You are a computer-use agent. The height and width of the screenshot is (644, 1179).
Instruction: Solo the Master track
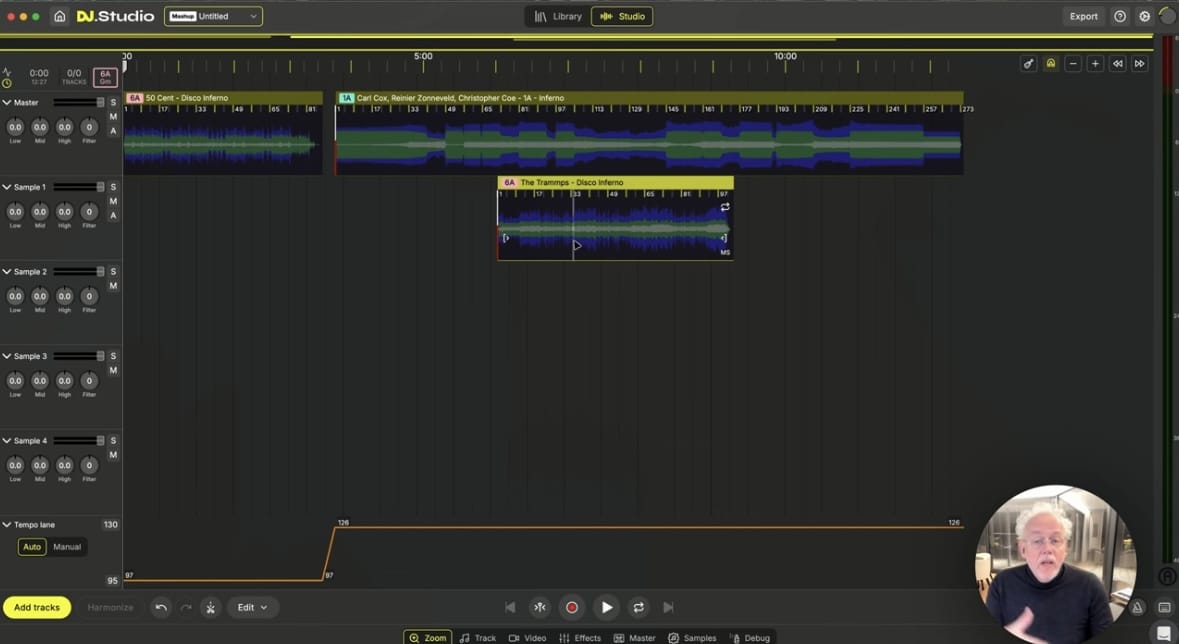point(113,103)
